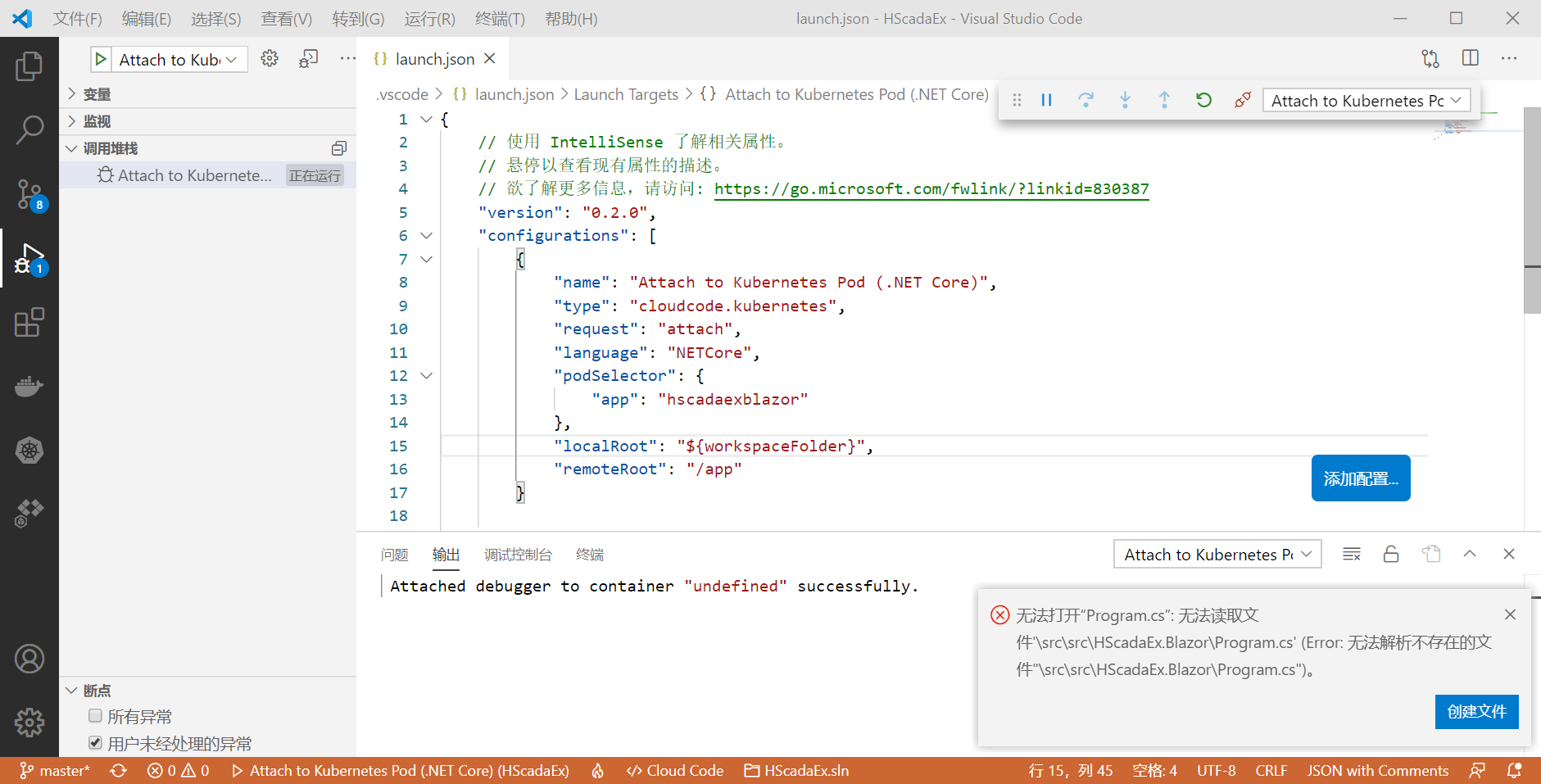The width and height of the screenshot is (1541, 784).
Task: Select the Docker sidebar icon
Action: point(29,386)
